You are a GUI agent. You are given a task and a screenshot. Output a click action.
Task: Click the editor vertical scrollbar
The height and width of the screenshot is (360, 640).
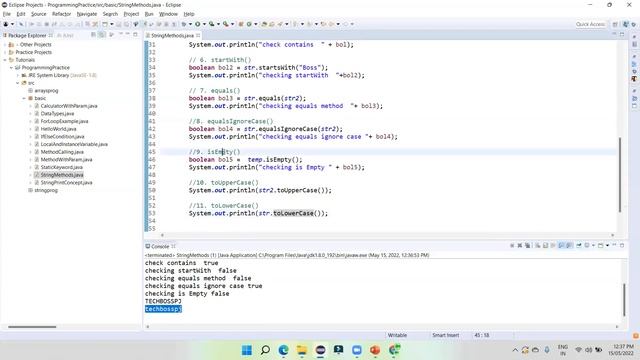(620, 175)
